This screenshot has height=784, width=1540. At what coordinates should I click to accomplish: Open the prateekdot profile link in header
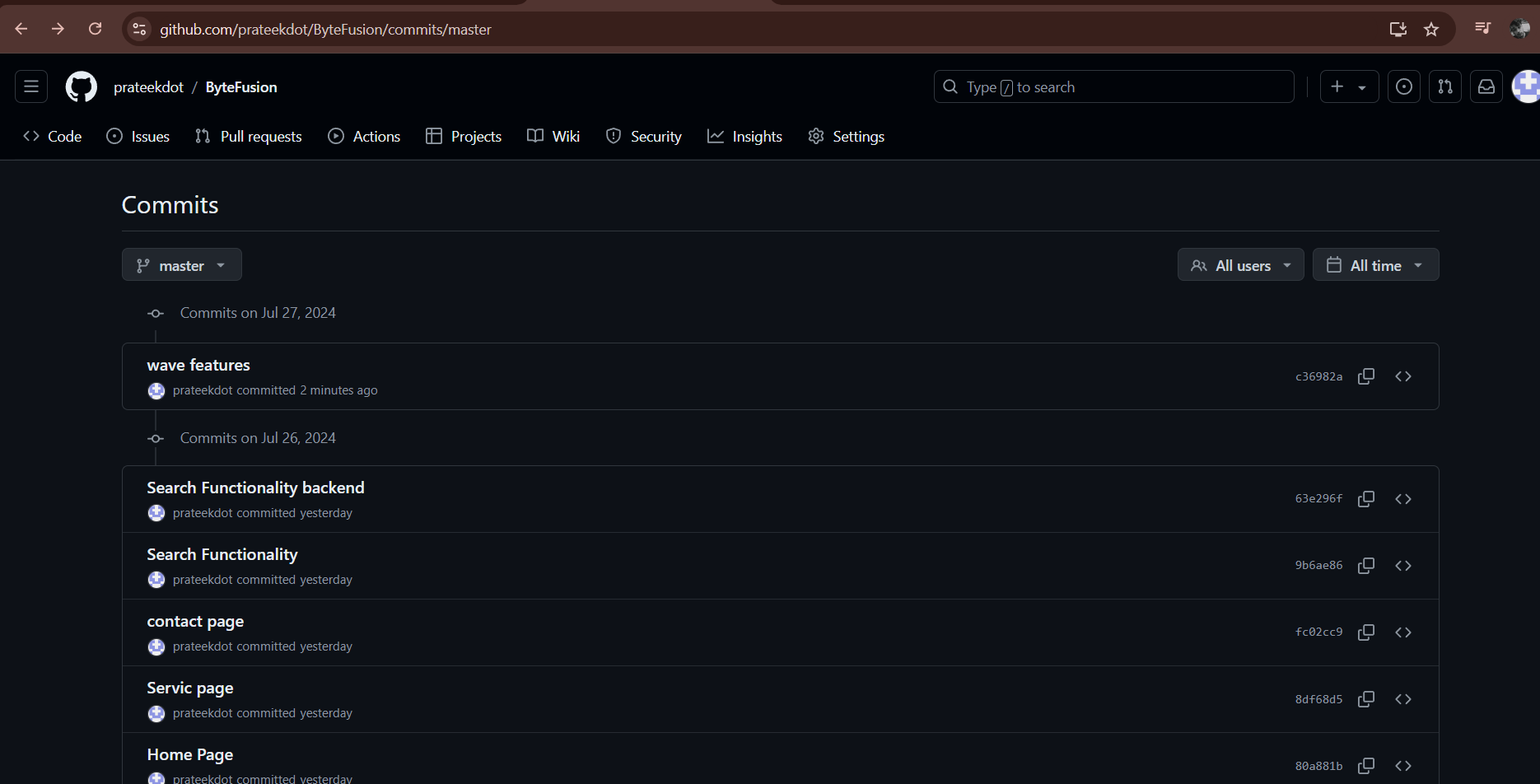(148, 86)
